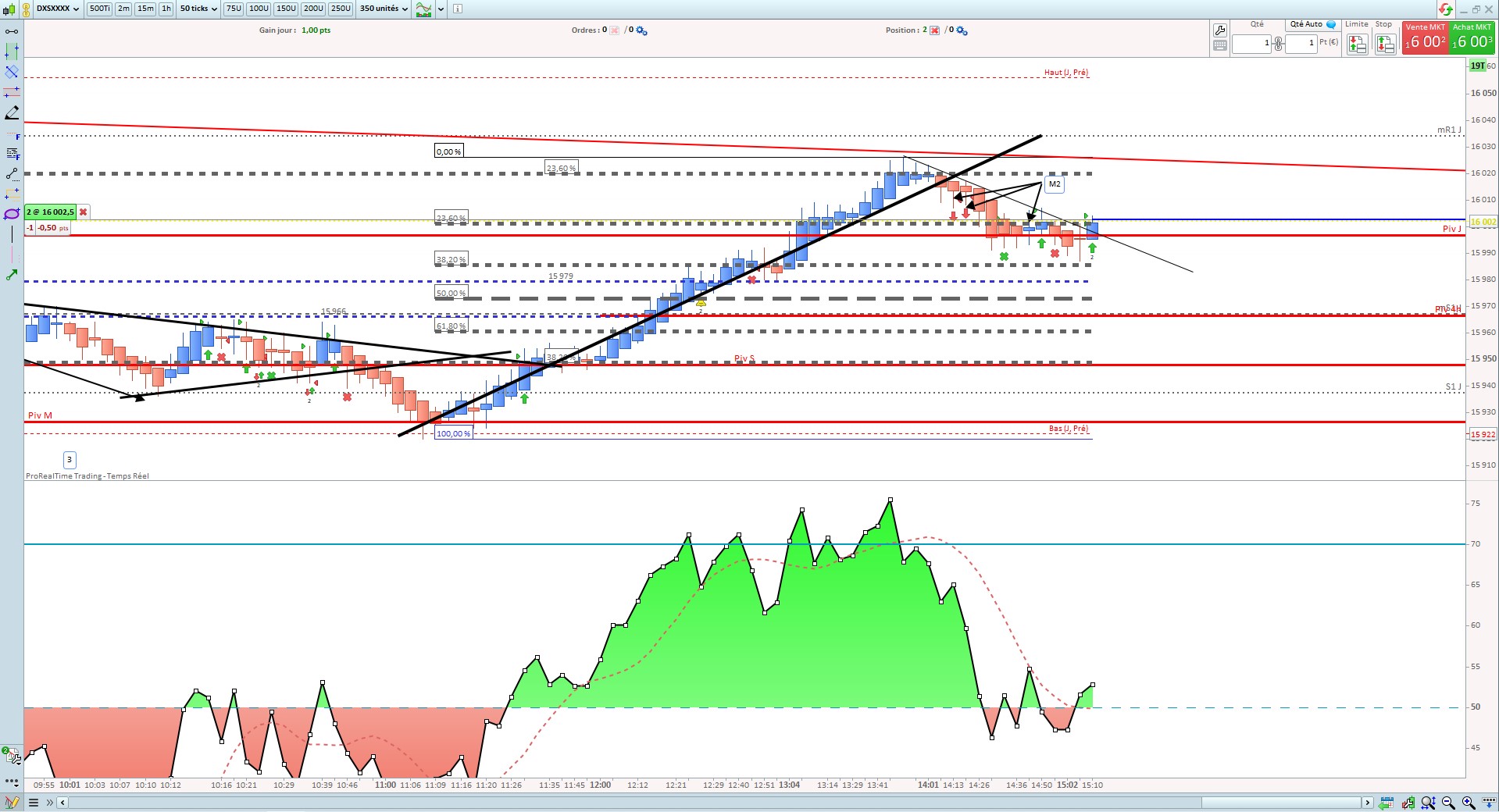Click the green left-arrow history icon
The width and height of the screenshot is (1499, 812).
pos(1387,802)
